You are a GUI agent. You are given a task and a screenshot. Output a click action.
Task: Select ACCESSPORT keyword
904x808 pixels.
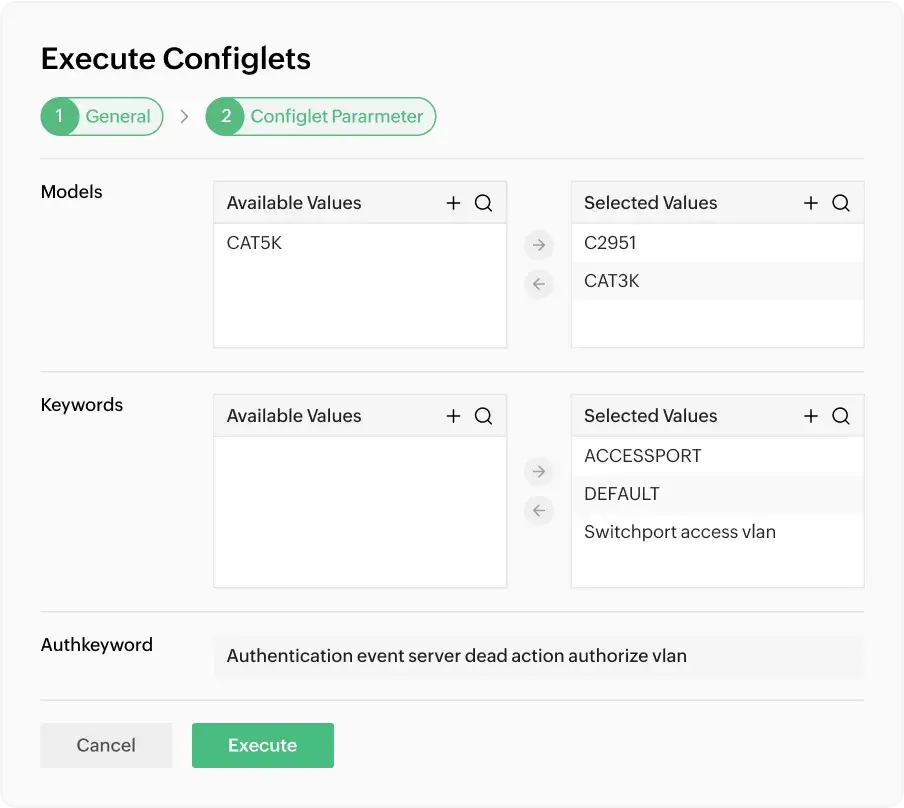(x=717, y=456)
